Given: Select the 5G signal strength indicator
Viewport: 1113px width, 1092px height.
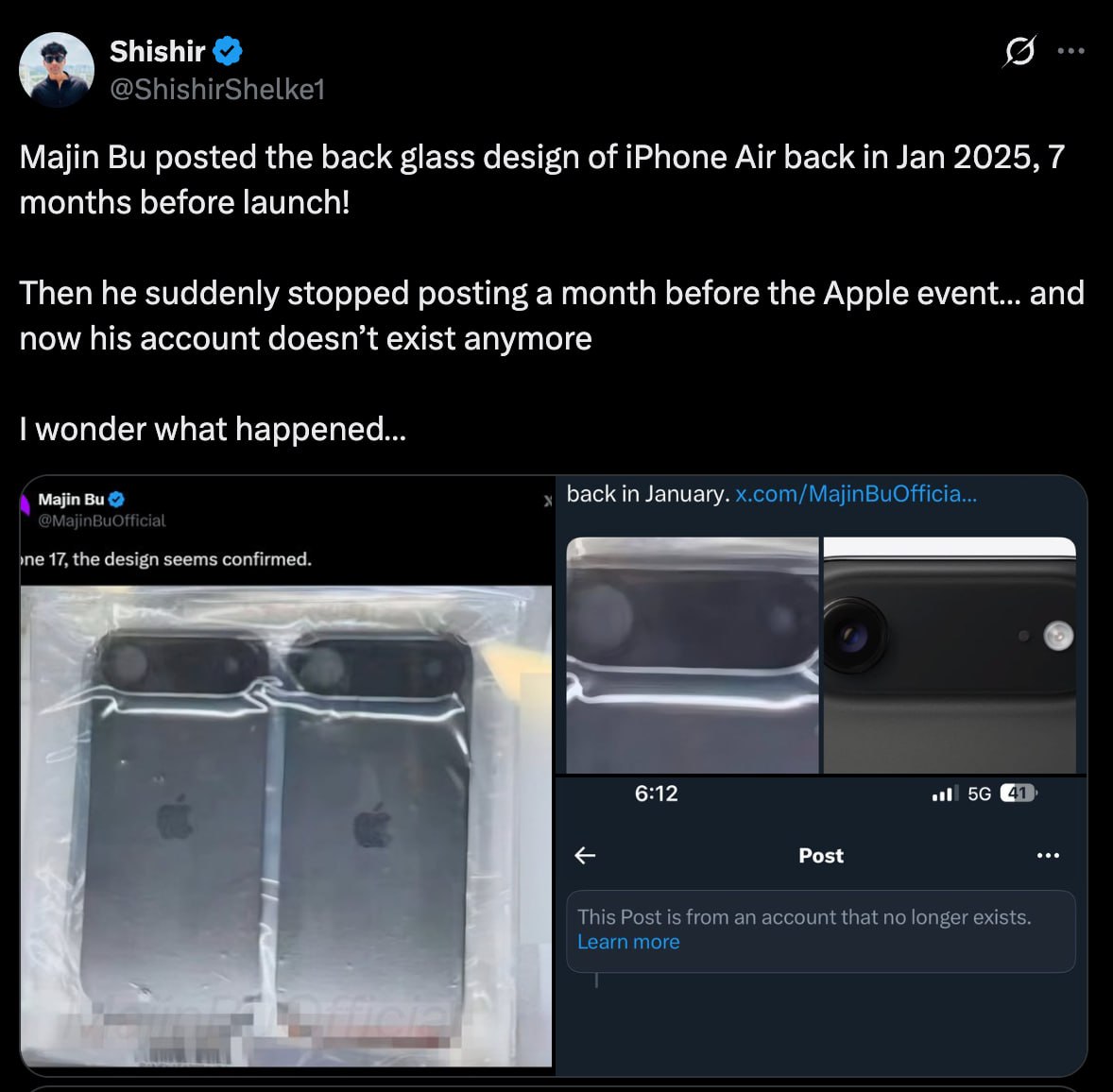Looking at the screenshot, I should pos(980,793).
